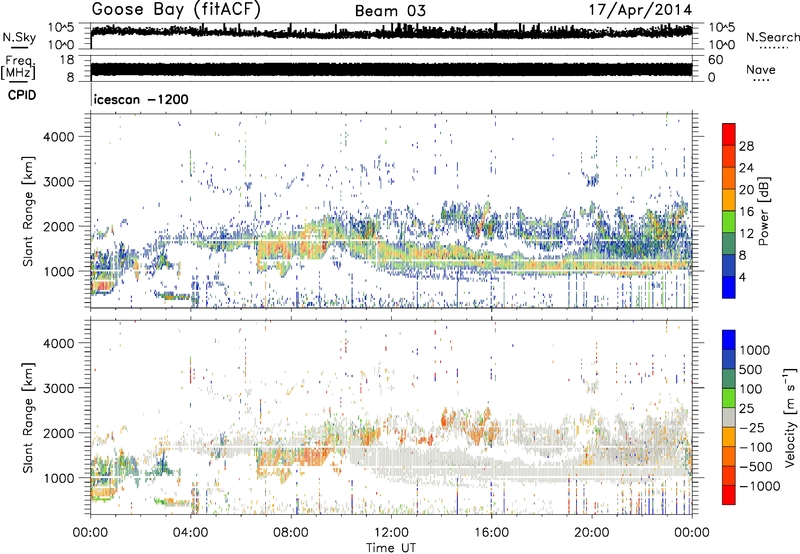Select the 04:00 time axis label
Screen dimensions: 800x554
[x=190, y=533]
